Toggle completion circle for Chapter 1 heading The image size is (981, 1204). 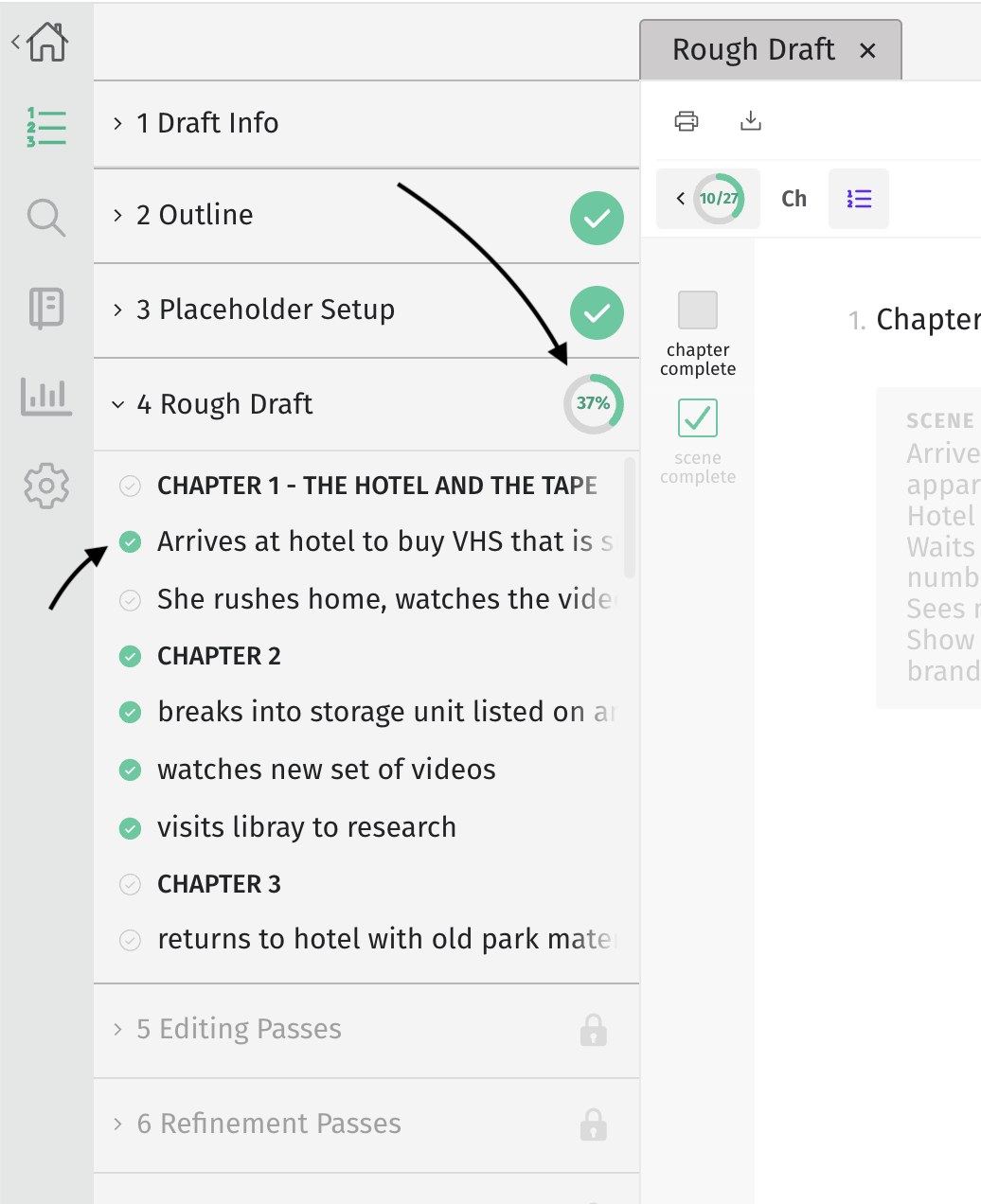coord(131,487)
